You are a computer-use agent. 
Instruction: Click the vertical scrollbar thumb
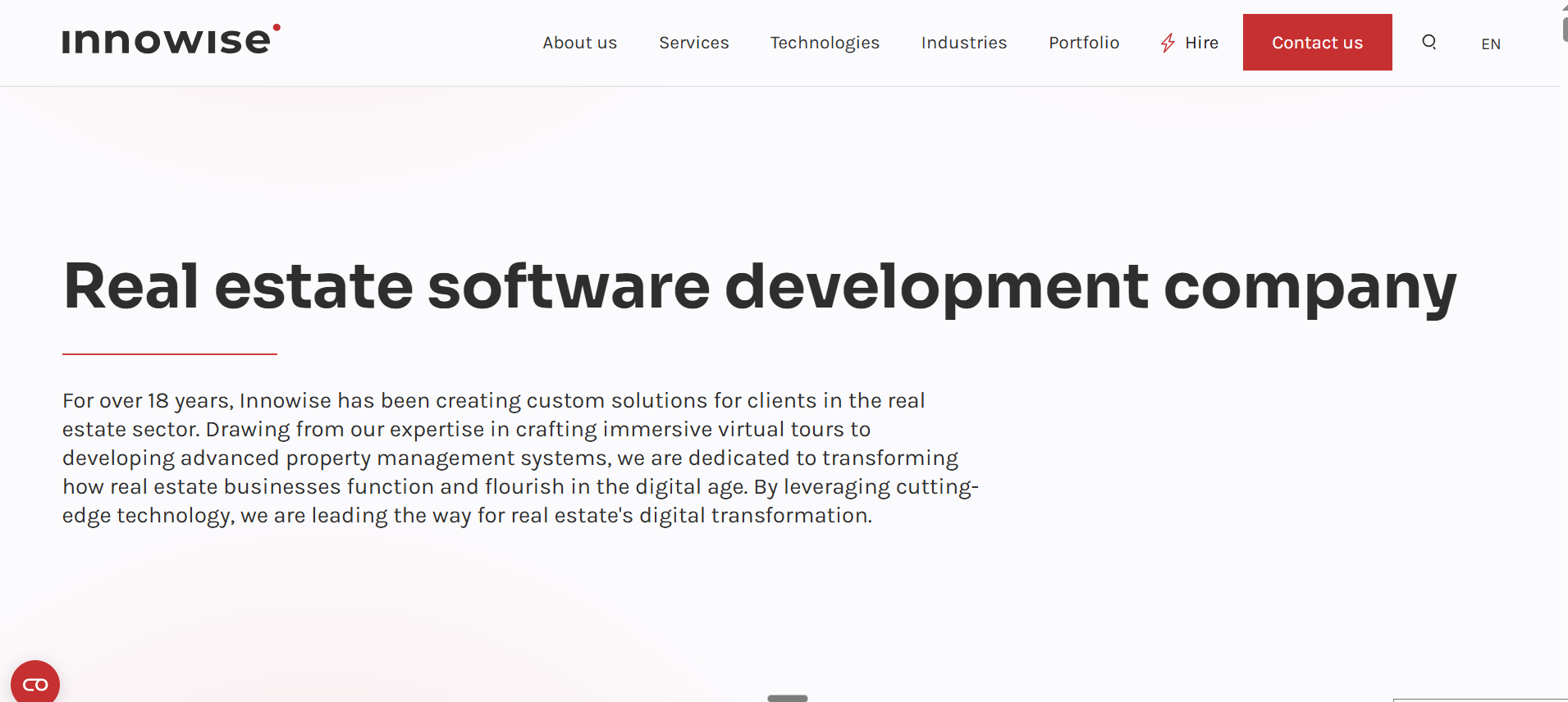click(x=1564, y=29)
